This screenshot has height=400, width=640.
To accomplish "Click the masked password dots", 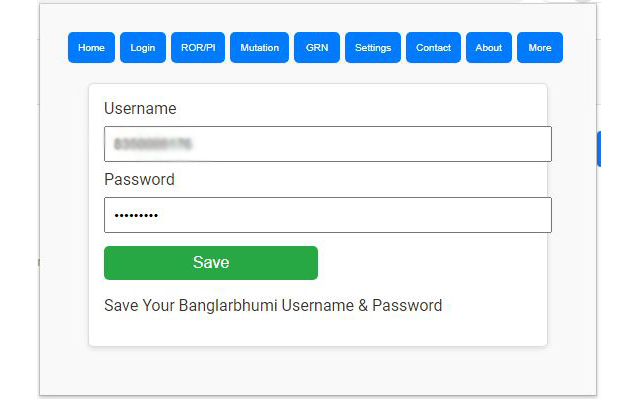I will coord(136,216).
